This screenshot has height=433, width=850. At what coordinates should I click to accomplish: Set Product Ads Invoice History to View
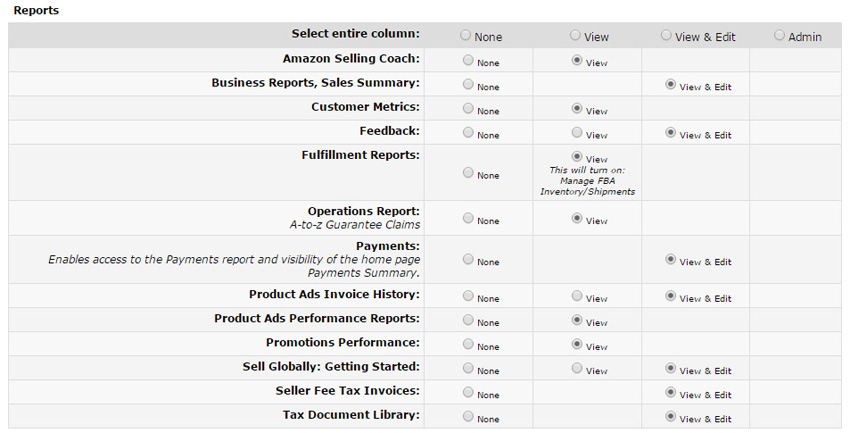(x=577, y=297)
